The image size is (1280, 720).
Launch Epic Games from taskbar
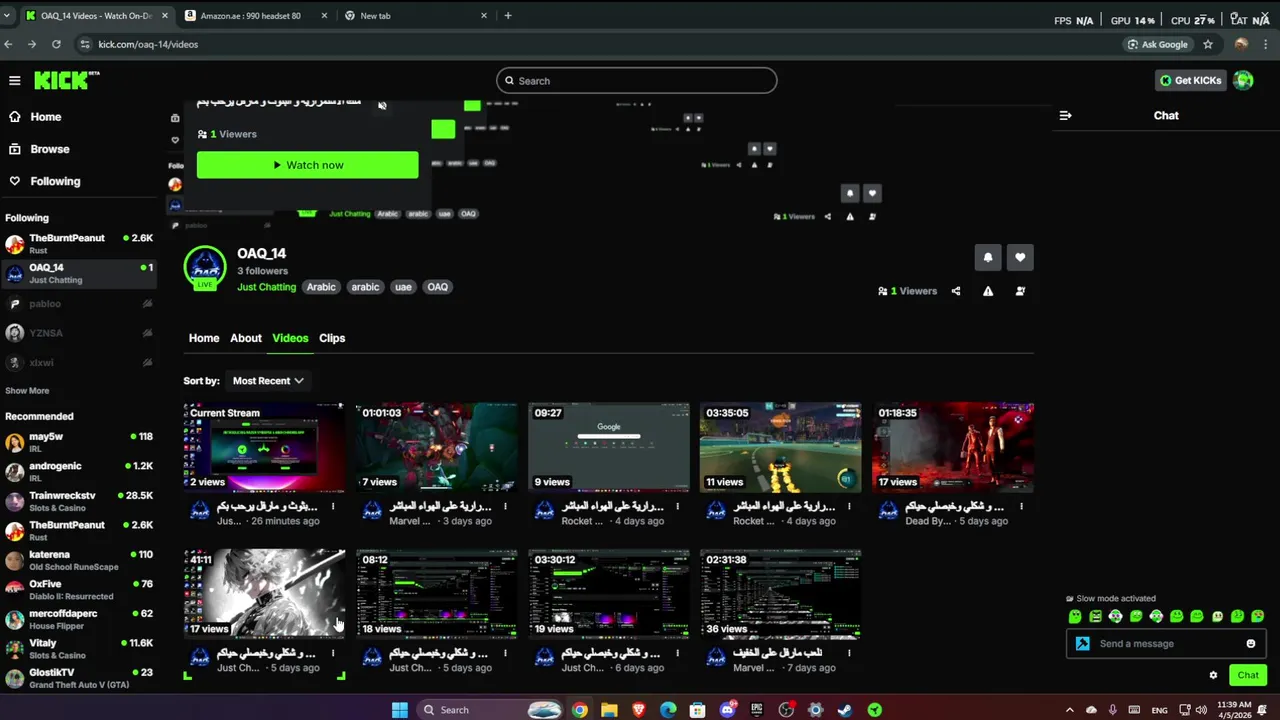point(757,710)
